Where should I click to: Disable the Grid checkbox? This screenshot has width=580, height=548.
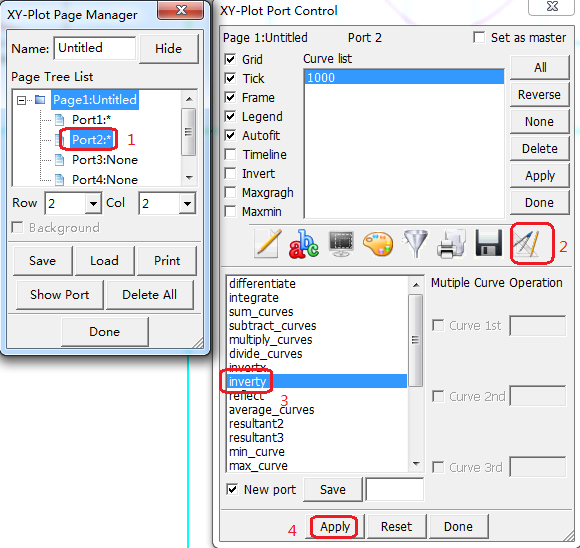pyautogui.click(x=230, y=59)
